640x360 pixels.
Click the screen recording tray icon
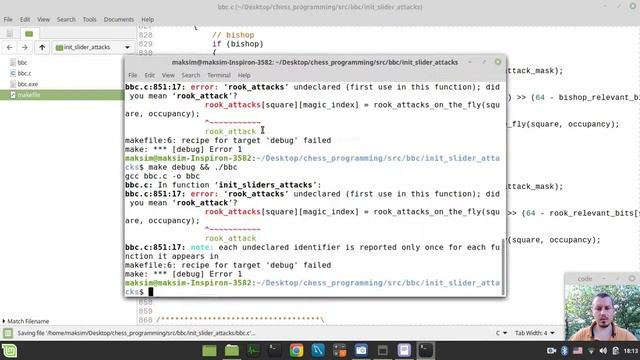tap(551, 351)
